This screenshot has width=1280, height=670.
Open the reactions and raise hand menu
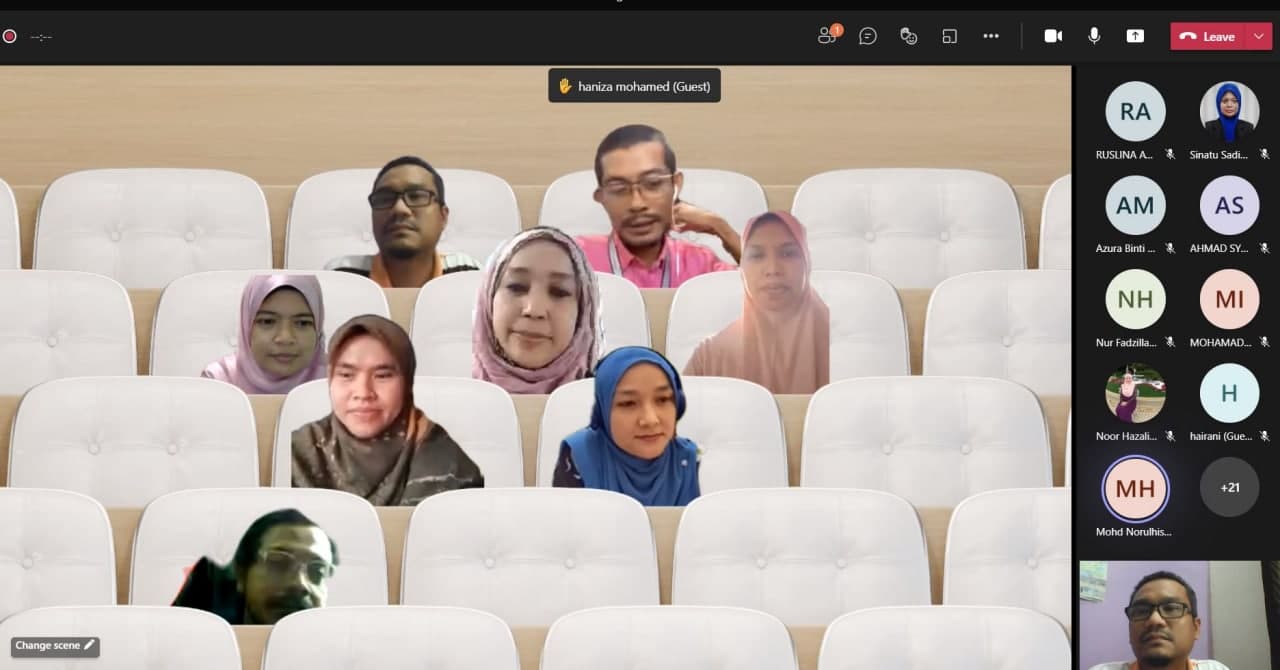pyautogui.click(x=909, y=36)
